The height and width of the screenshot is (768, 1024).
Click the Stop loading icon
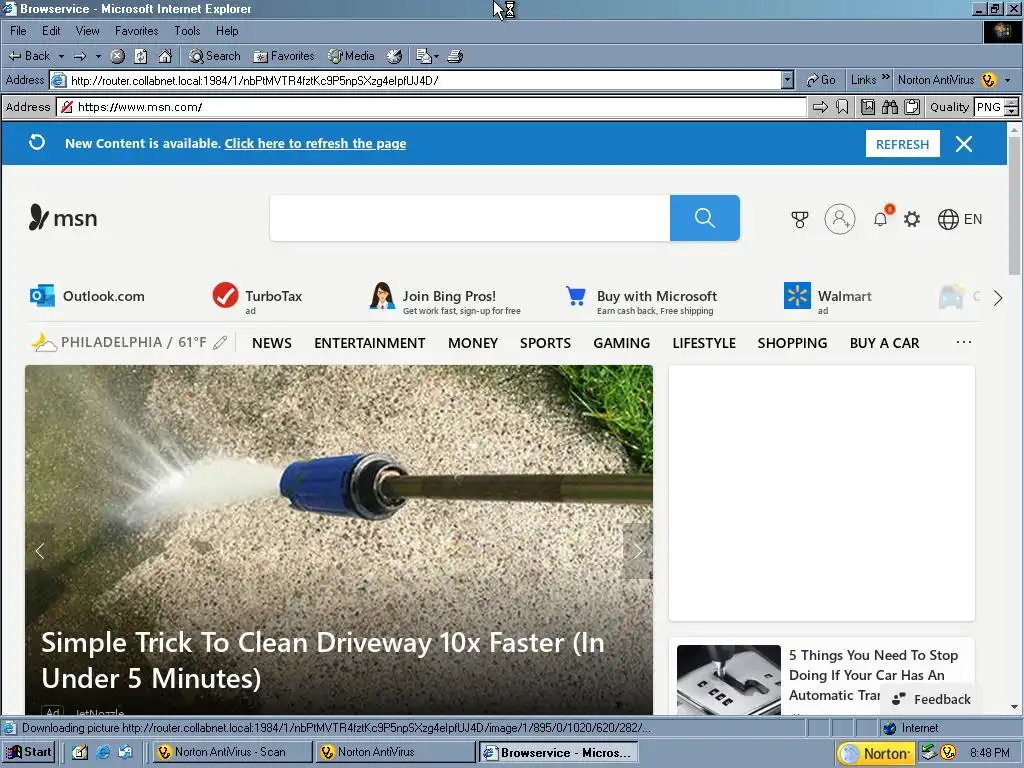(118, 56)
